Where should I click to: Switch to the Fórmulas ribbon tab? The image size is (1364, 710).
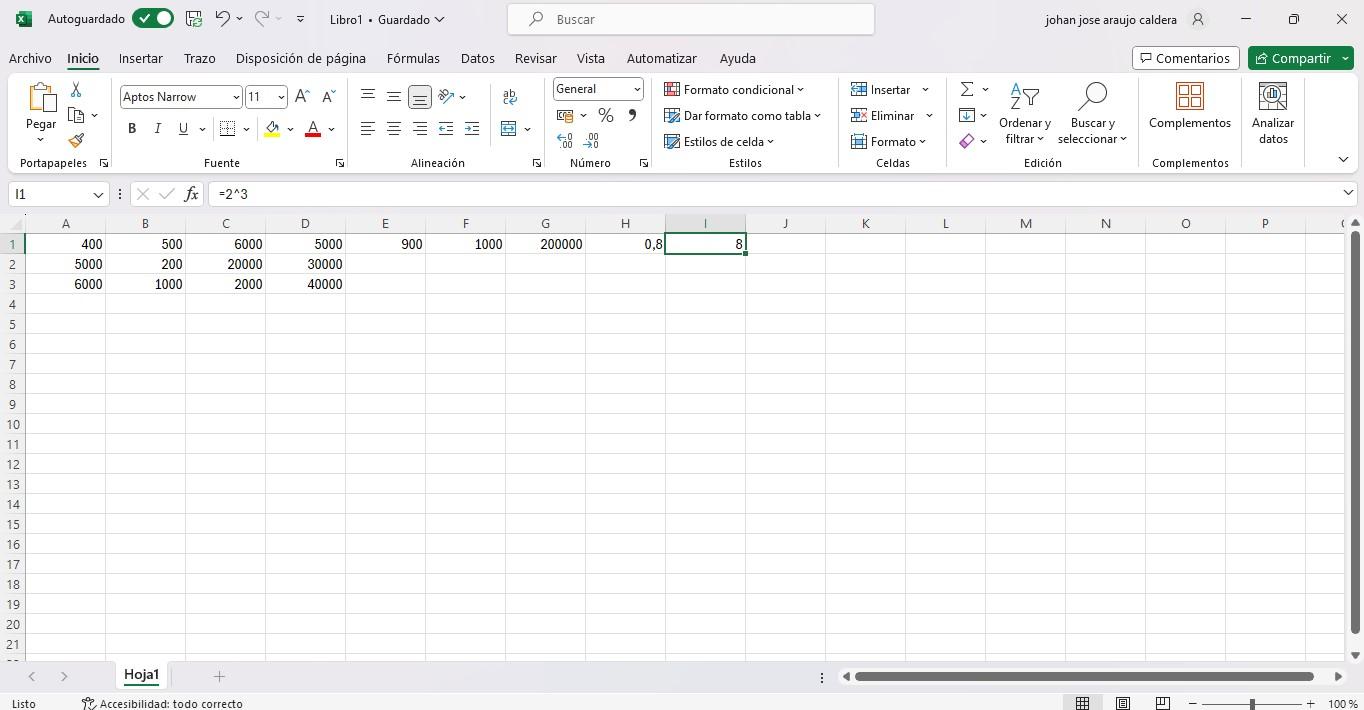(413, 58)
